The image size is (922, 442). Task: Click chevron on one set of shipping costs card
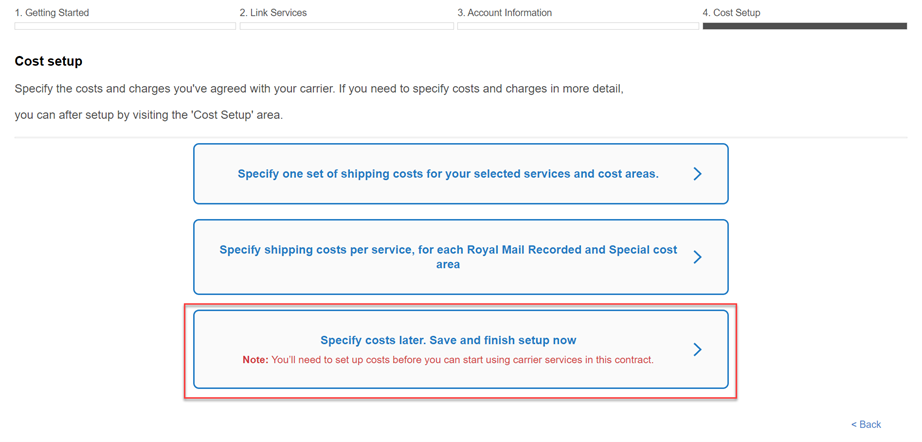click(697, 174)
